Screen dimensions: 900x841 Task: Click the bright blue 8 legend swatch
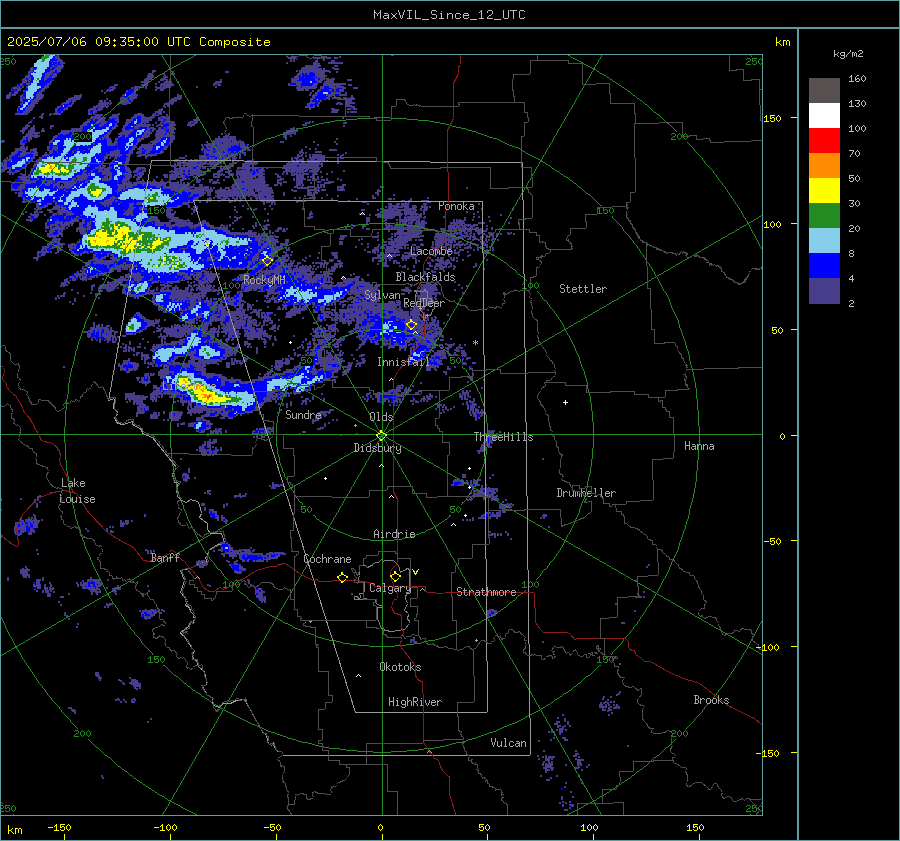pyautogui.click(x=824, y=266)
